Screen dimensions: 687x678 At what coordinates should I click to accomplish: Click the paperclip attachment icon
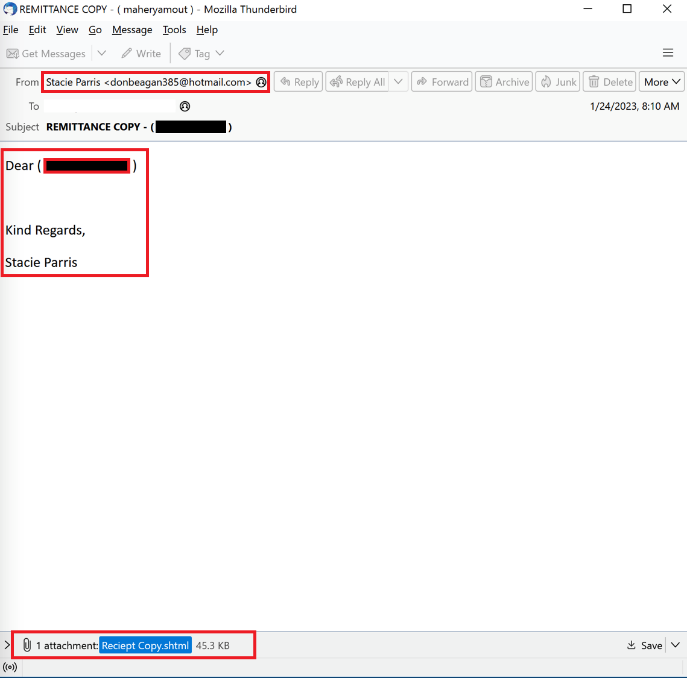[x=27, y=645]
